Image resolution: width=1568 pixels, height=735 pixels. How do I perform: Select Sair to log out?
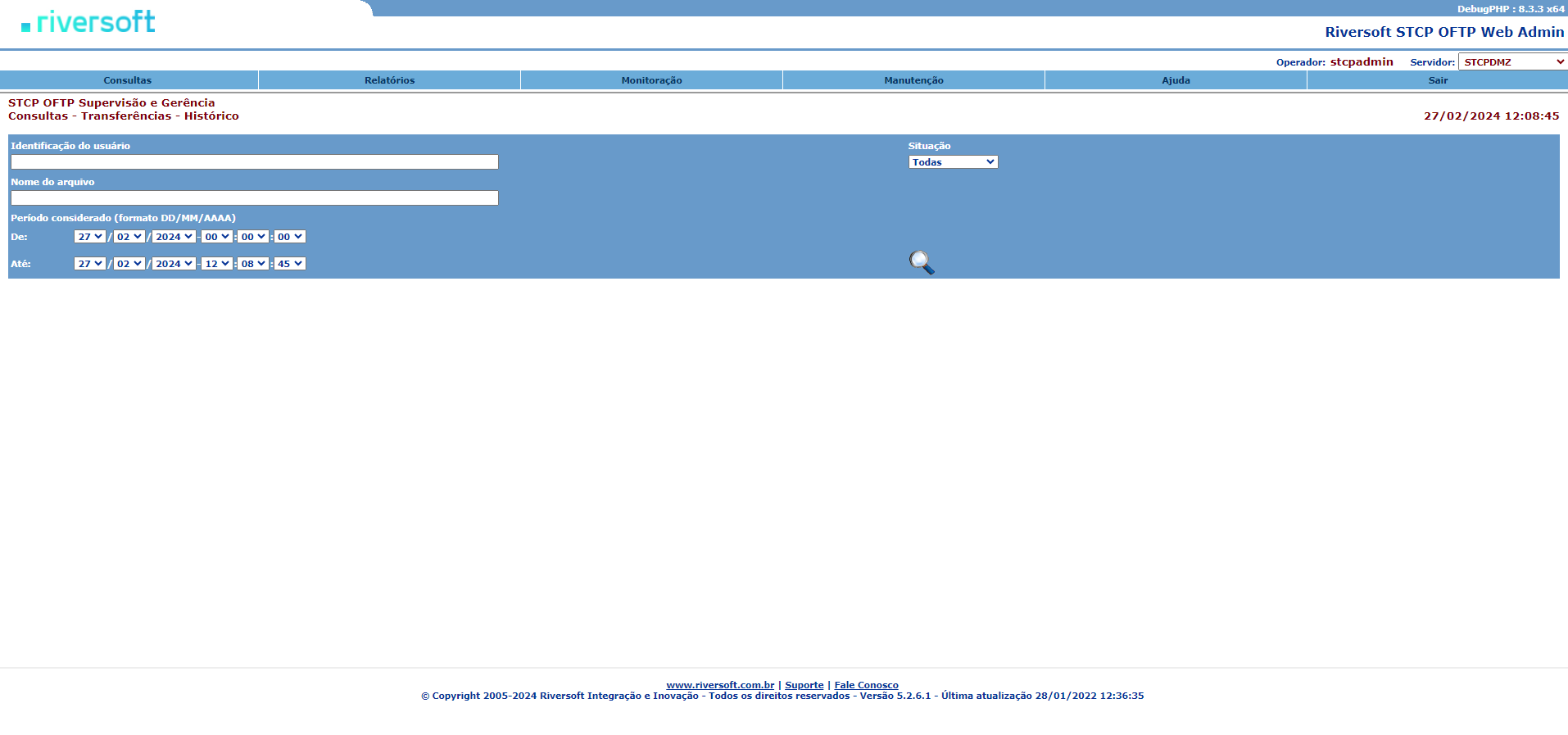[1438, 80]
